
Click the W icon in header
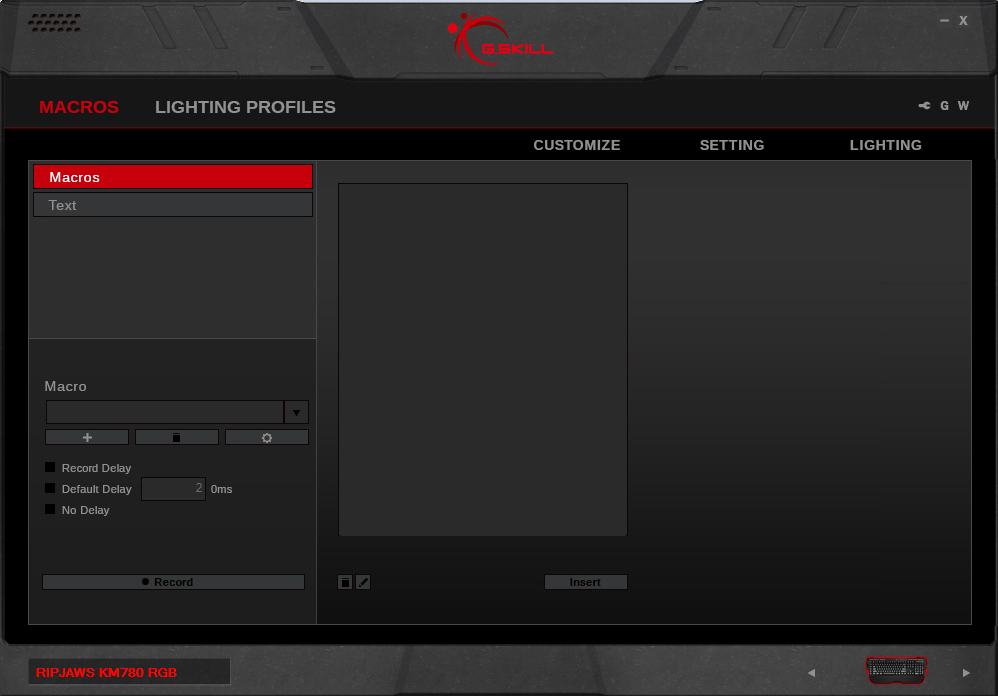click(x=964, y=106)
